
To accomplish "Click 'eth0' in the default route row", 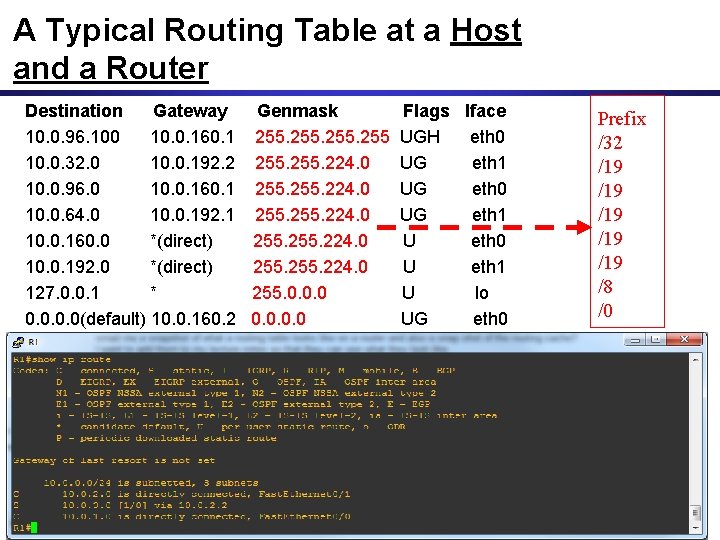I will point(490,319).
